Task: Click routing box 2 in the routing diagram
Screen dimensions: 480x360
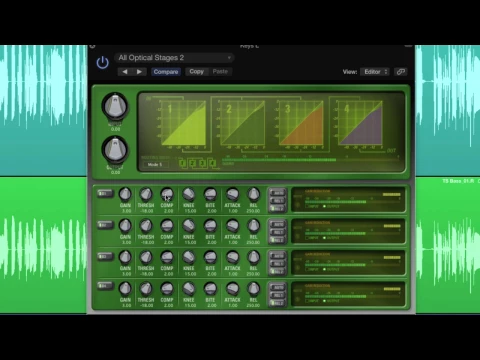Action: [x=193, y=163]
